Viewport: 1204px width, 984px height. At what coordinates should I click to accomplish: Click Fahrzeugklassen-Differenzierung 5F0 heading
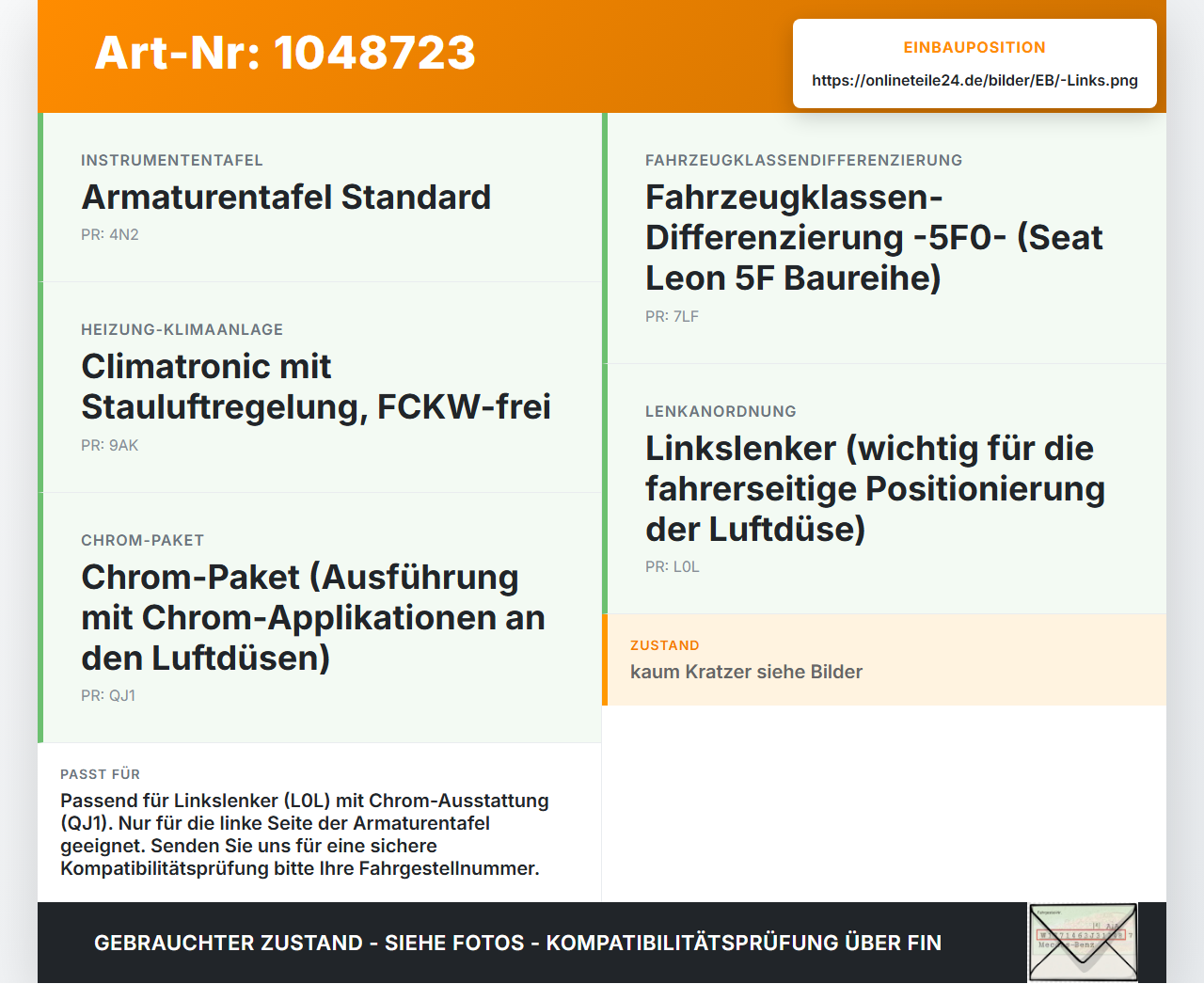[x=874, y=238]
